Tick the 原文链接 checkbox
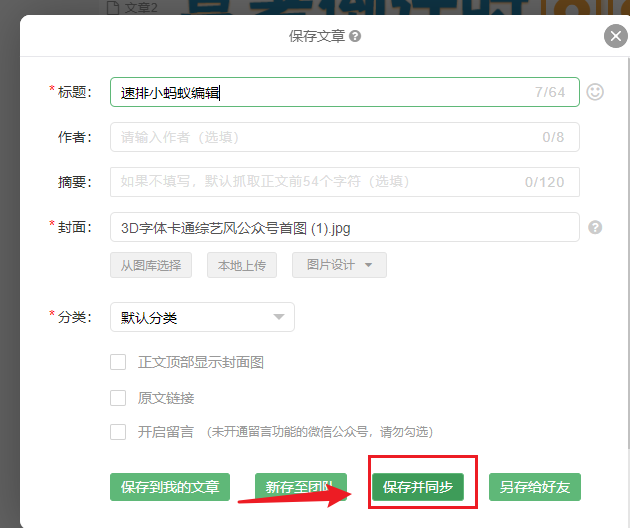 (x=118, y=398)
